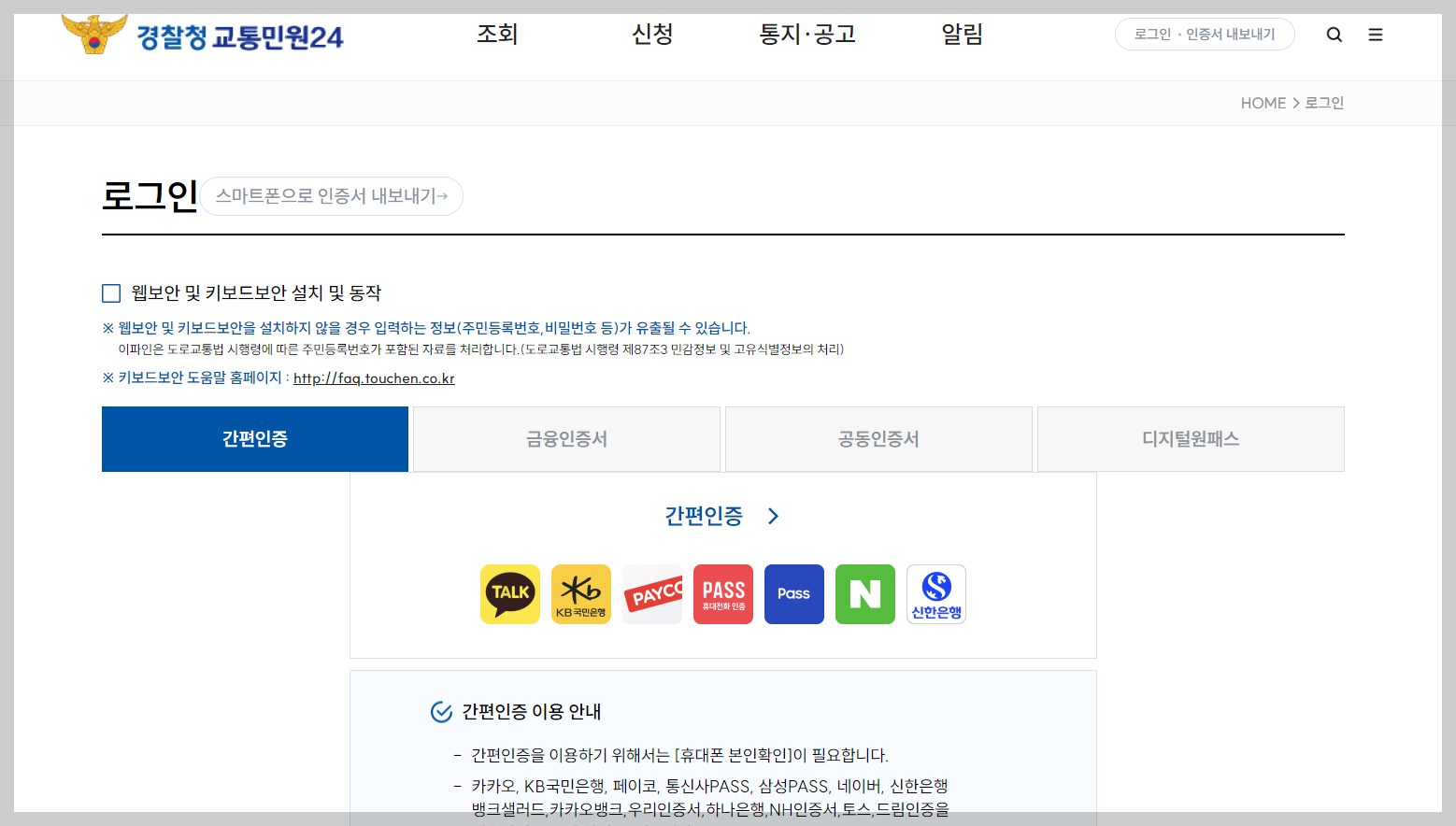Expand 간편인증 using its chevron arrow

pos(774,515)
